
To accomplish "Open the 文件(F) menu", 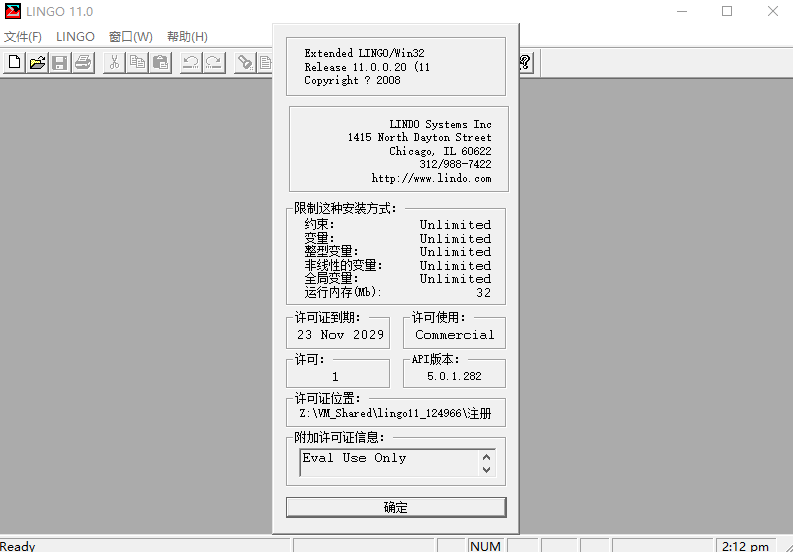I will click(x=23, y=37).
